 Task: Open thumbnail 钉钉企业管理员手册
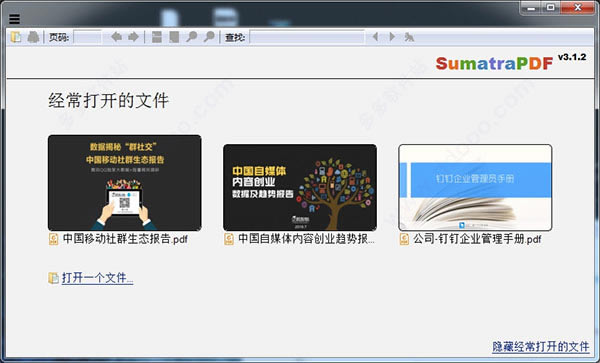click(475, 187)
